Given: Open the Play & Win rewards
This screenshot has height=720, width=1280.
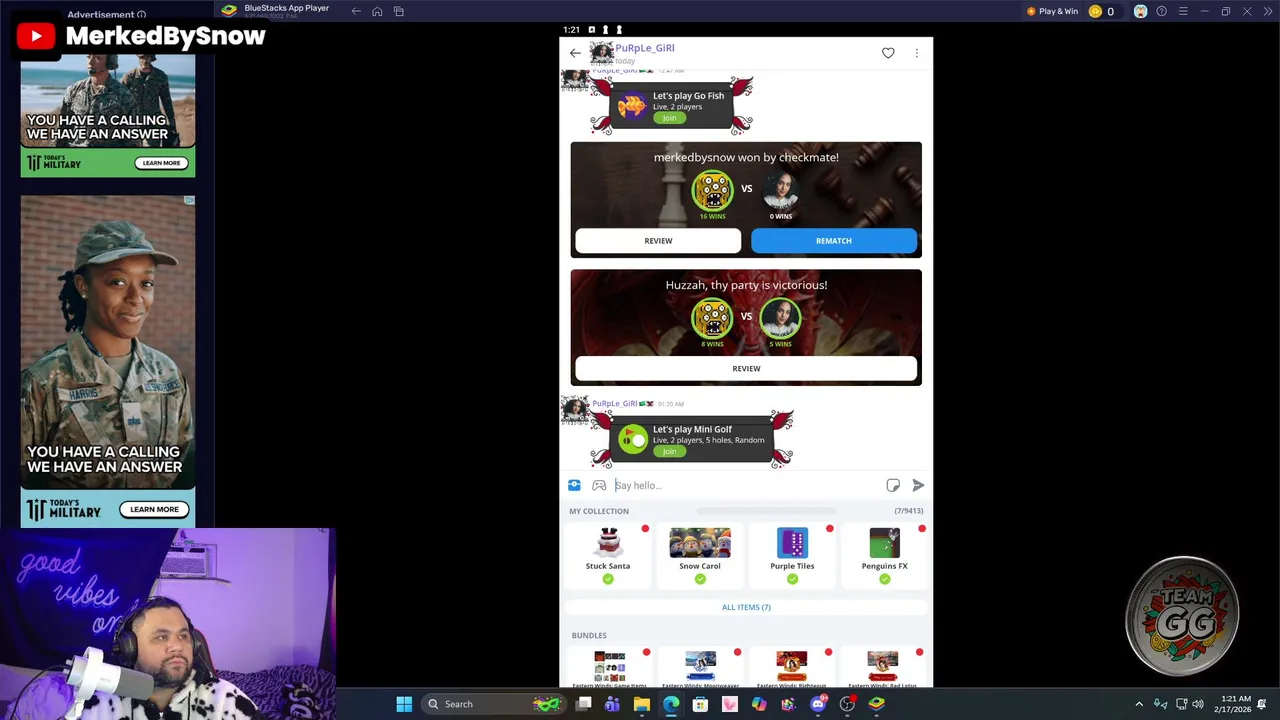Looking at the screenshot, I should (1052, 11).
